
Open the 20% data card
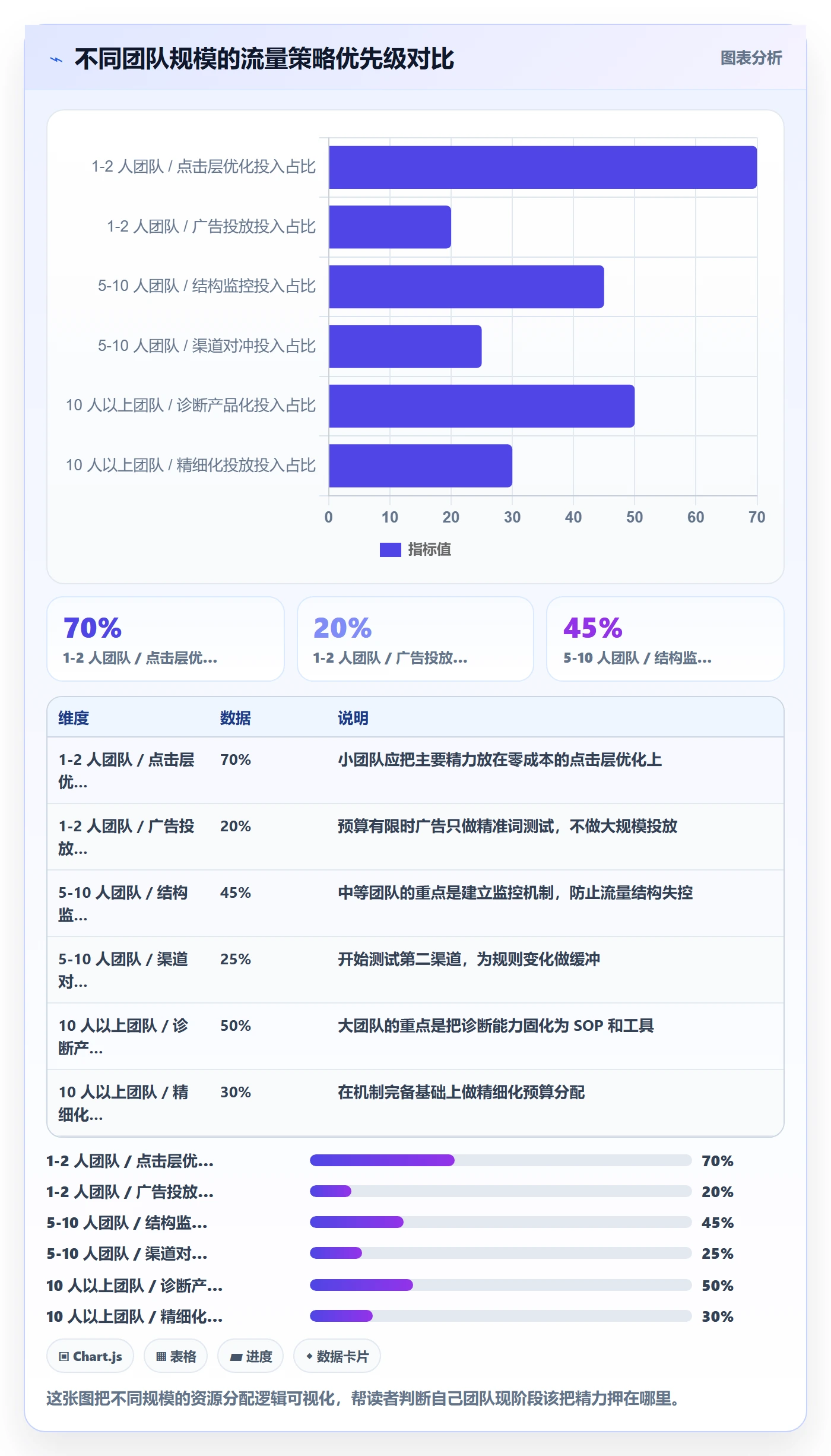point(415,639)
